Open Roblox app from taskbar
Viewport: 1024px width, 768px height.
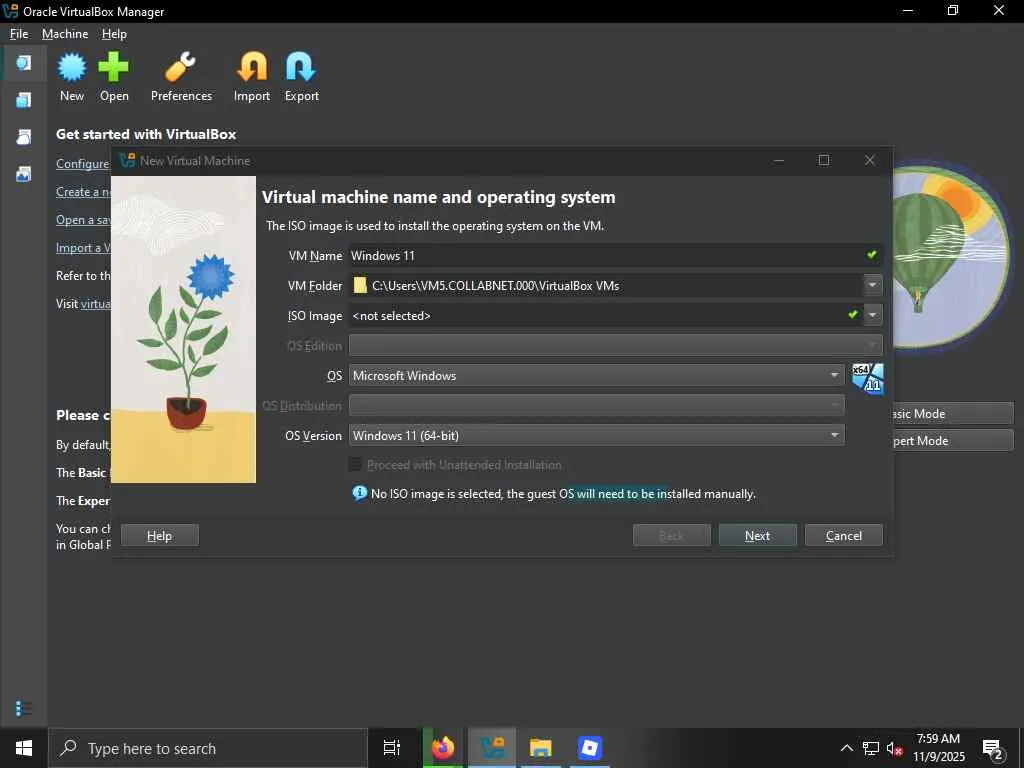590,748
